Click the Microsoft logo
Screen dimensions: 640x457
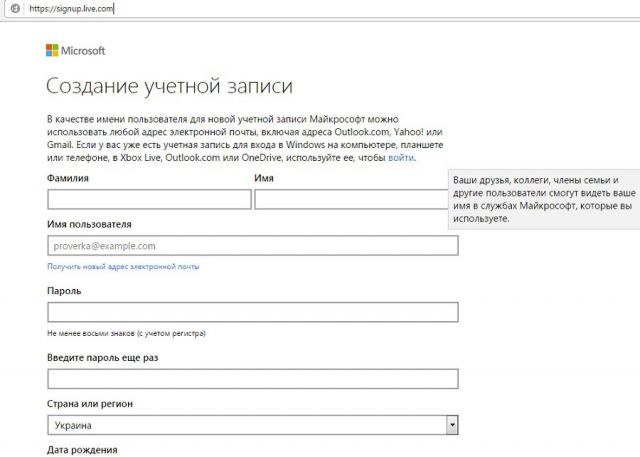76,51
